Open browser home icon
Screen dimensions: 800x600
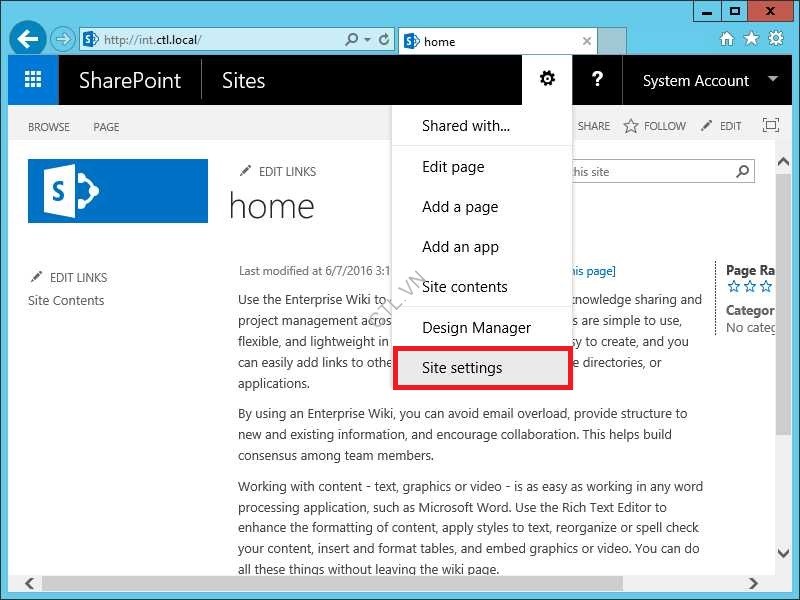point(727,39)
